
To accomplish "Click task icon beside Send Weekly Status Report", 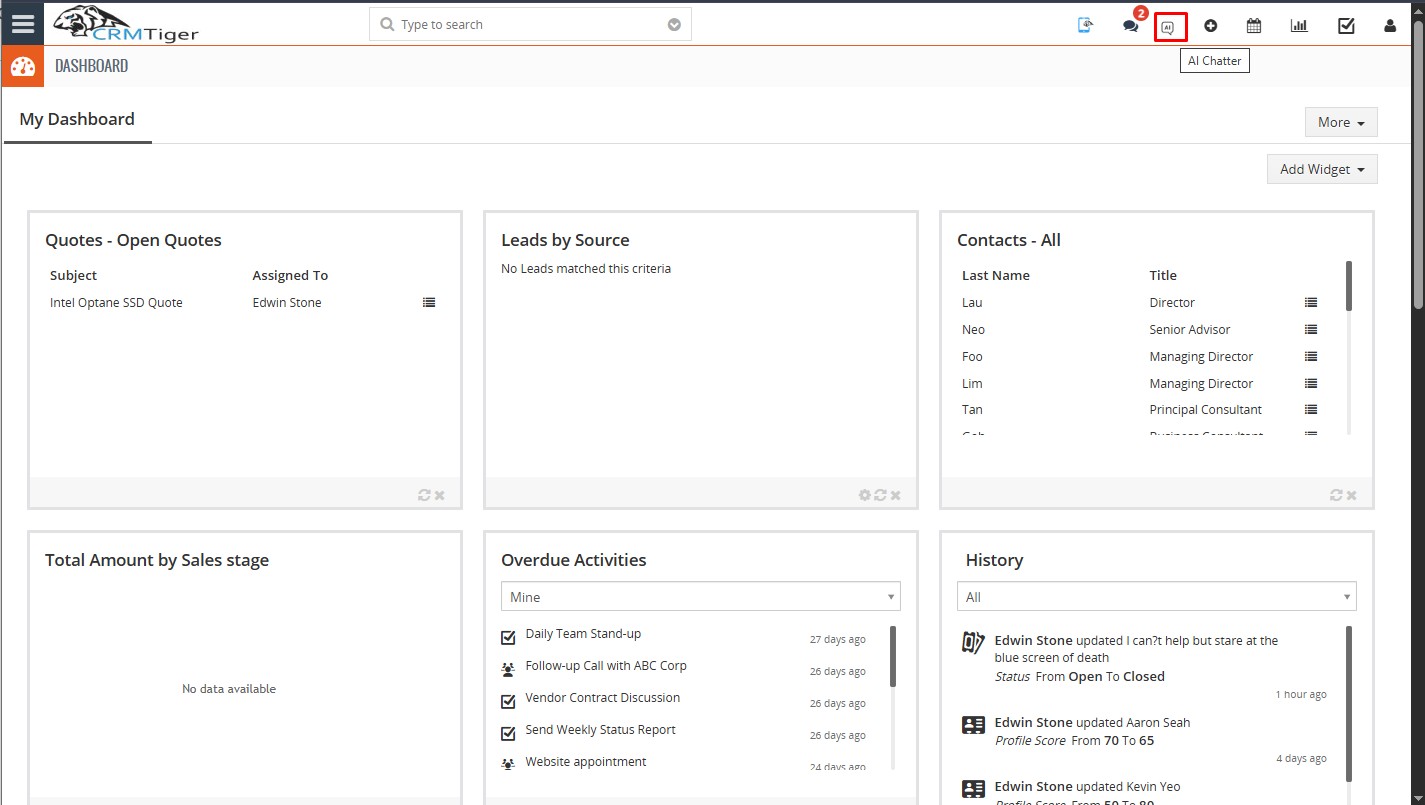I will [x=508, y=733].
